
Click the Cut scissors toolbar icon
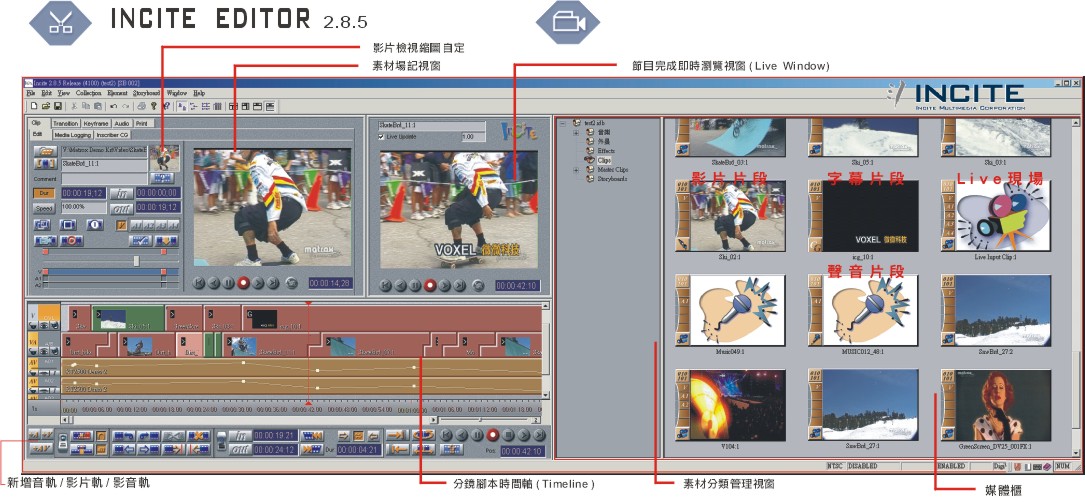tap(74, 106)
